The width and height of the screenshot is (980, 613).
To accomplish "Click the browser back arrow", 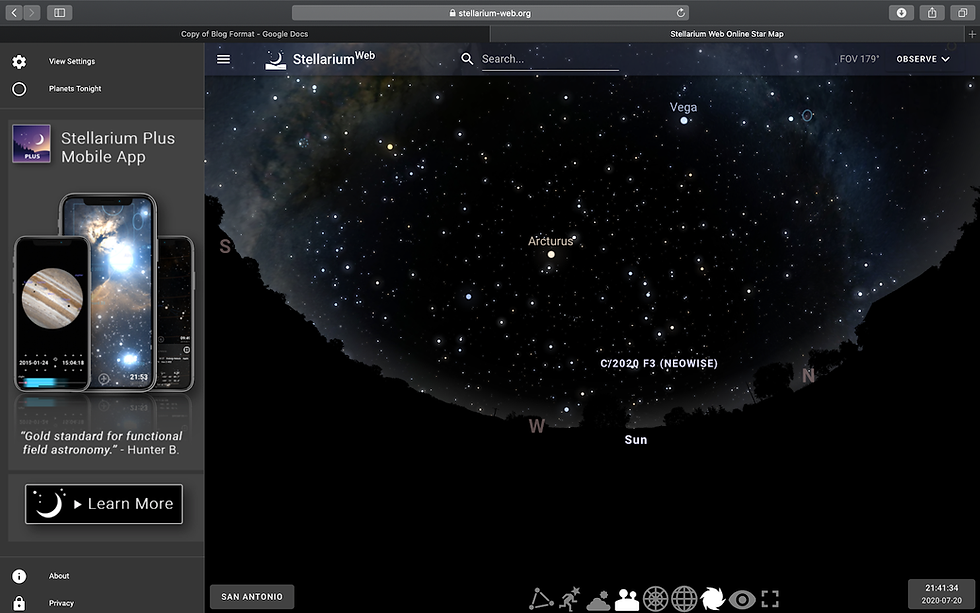I will tap(14, 12).
